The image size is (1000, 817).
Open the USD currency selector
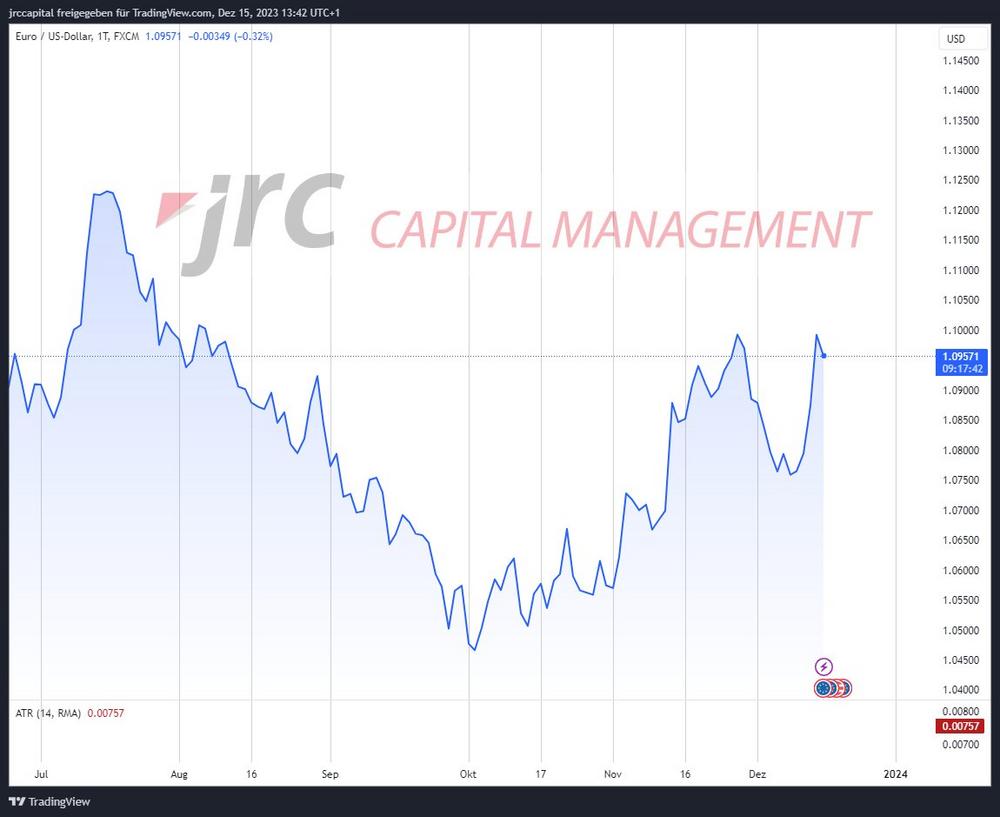pyautogui.click(x=955, y=39)
